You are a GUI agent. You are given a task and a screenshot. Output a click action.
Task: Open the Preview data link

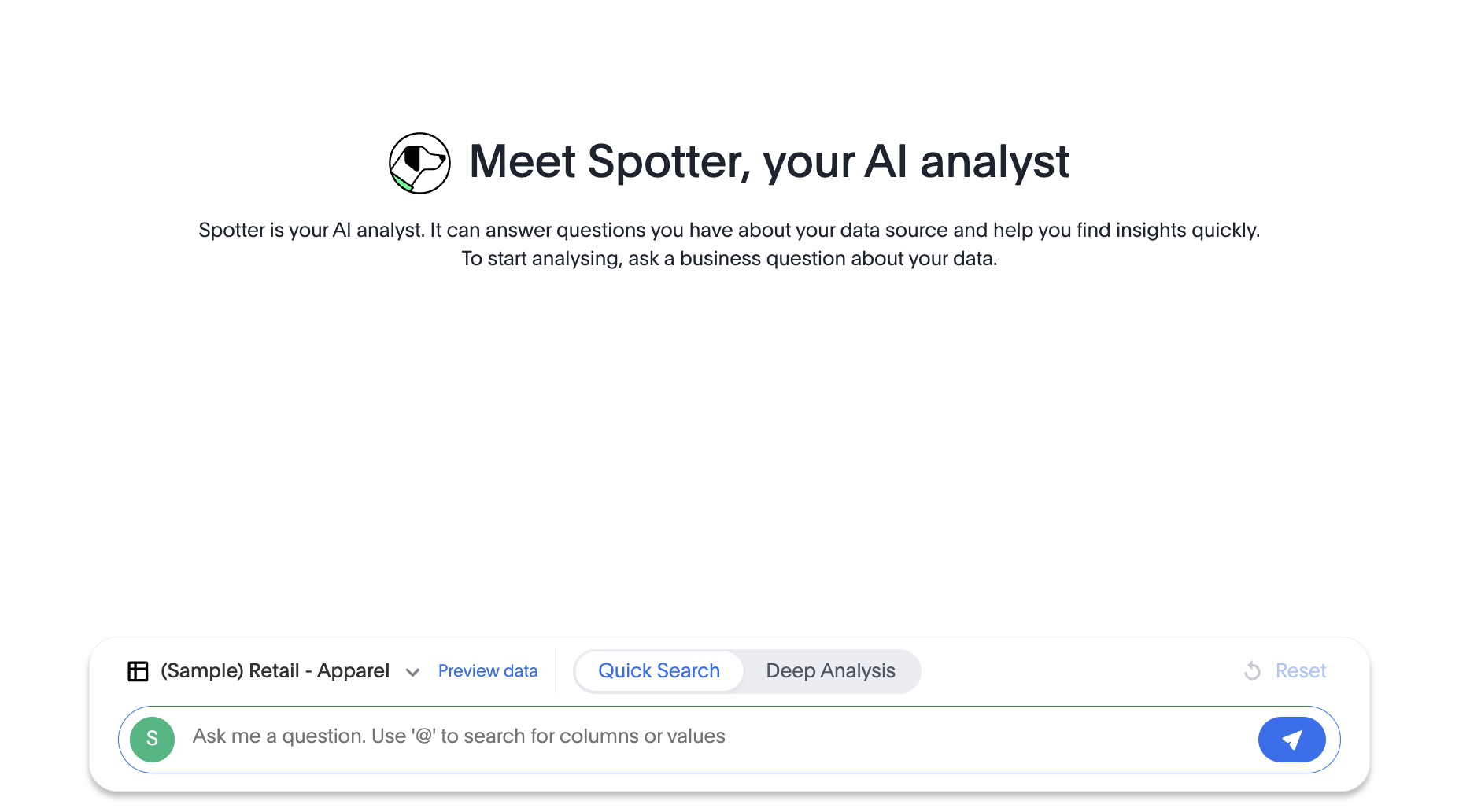[488, 670]
